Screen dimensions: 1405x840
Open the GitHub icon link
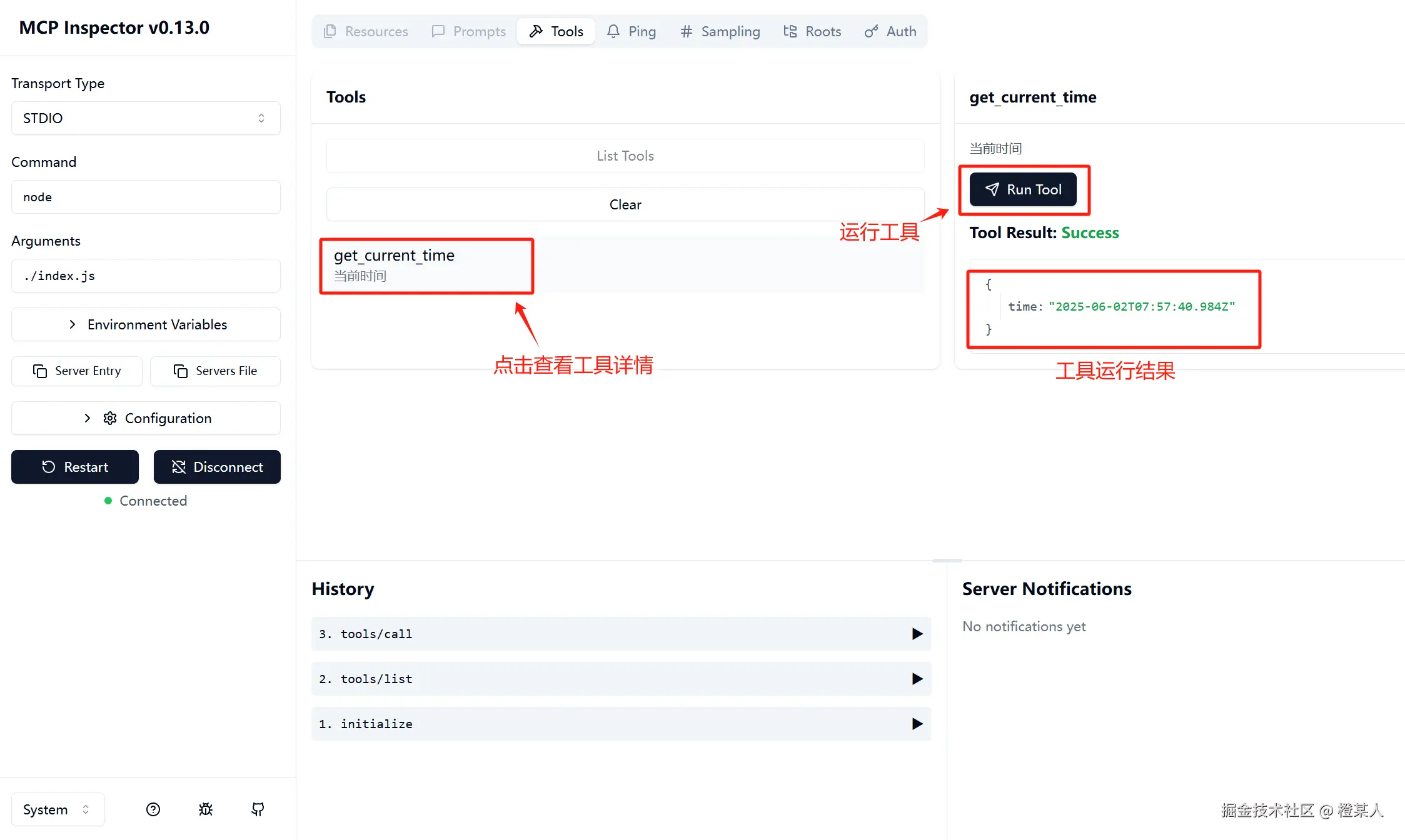[x=258, y=809]
